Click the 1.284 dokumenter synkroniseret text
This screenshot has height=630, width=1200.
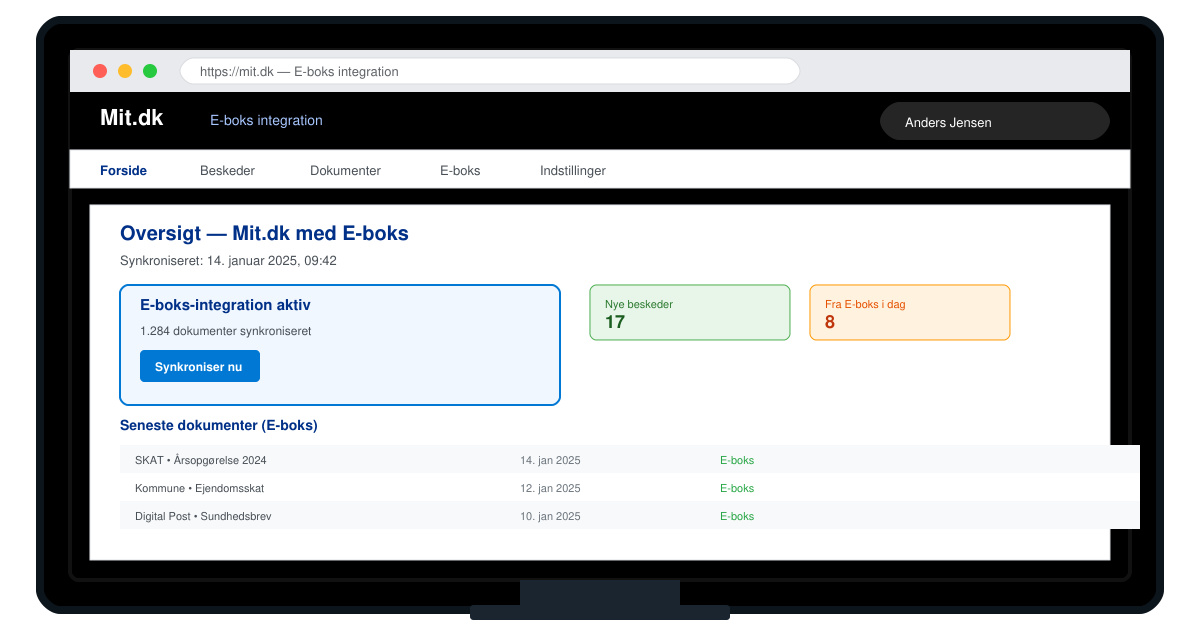pyautogui.click(x=226, y=330)
